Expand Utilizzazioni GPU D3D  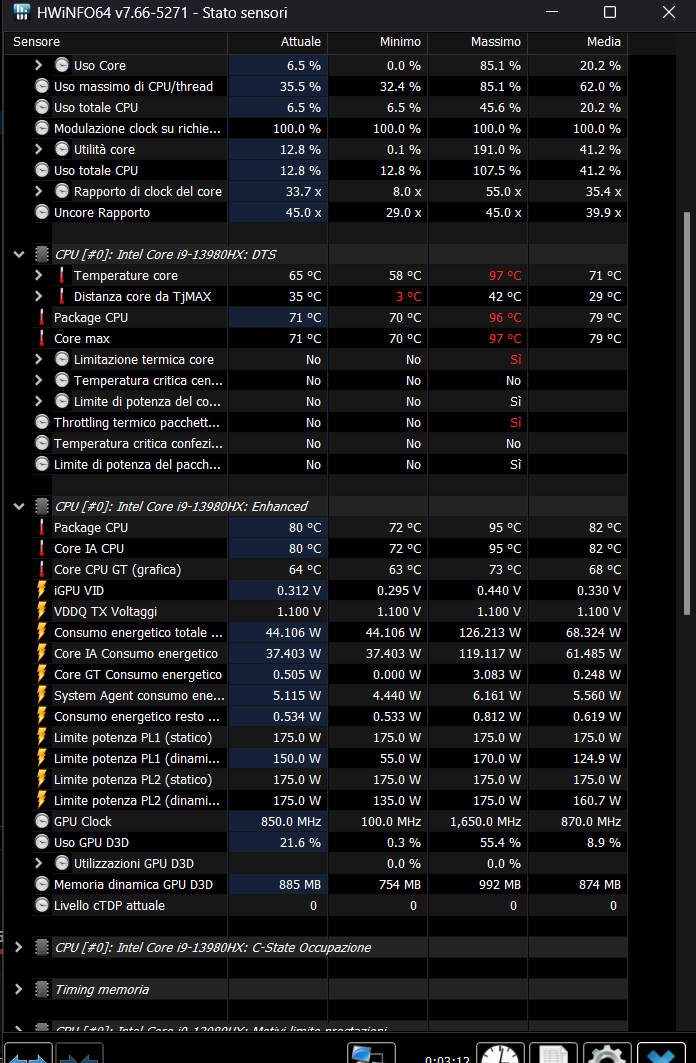tap(39, 864)
